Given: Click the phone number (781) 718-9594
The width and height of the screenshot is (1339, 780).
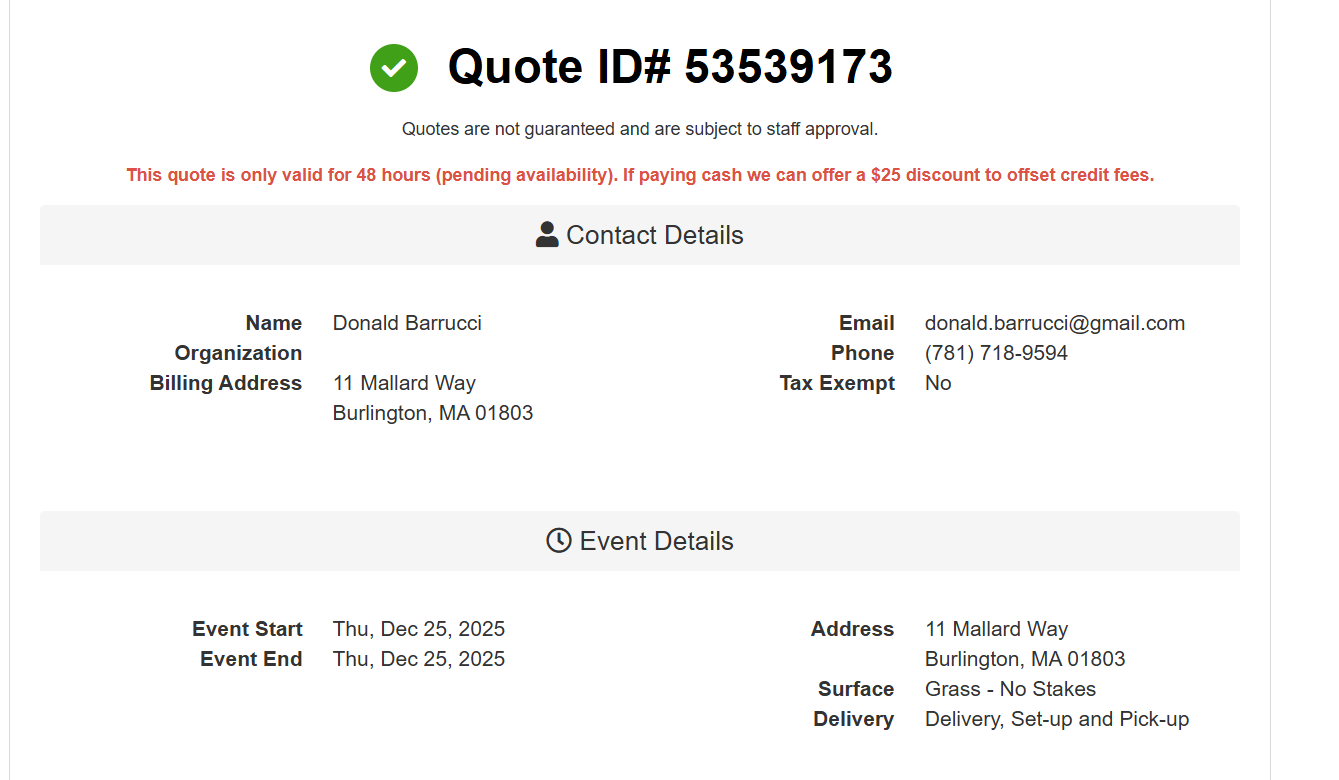Looking at the screenshot, I should pyautogui.click(x=996, y=353).
